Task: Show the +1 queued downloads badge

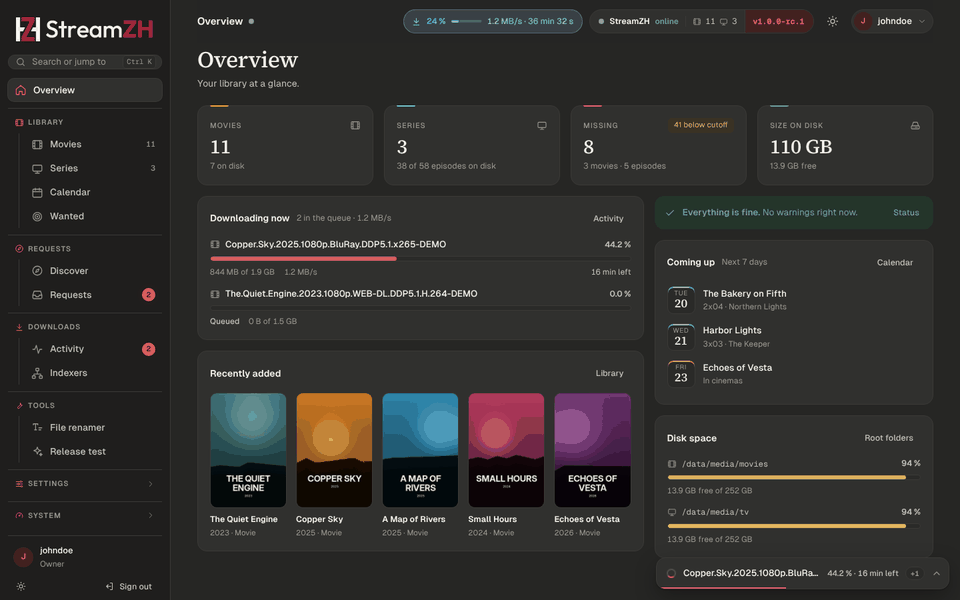Action: [915, 574]
